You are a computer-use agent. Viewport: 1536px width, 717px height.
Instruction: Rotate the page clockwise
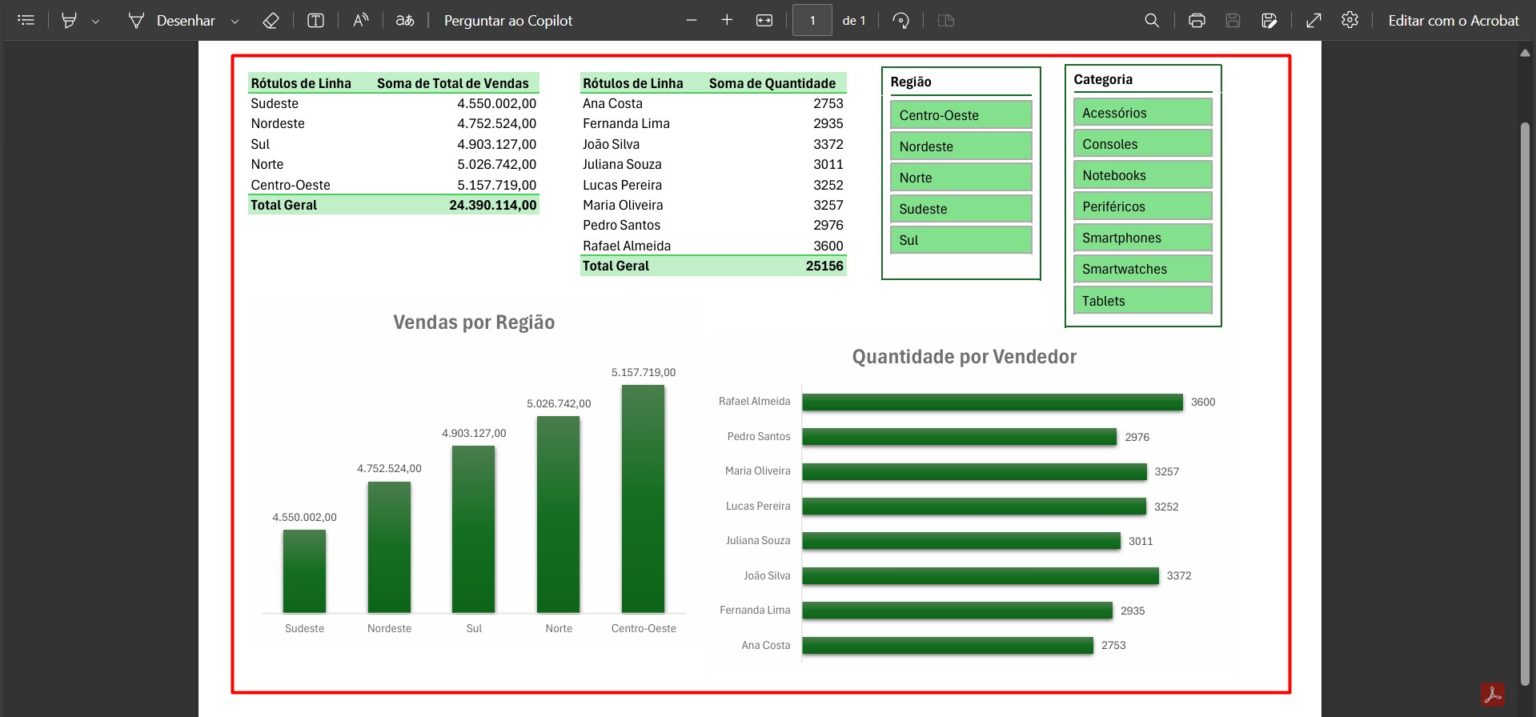tap(901, 20)
